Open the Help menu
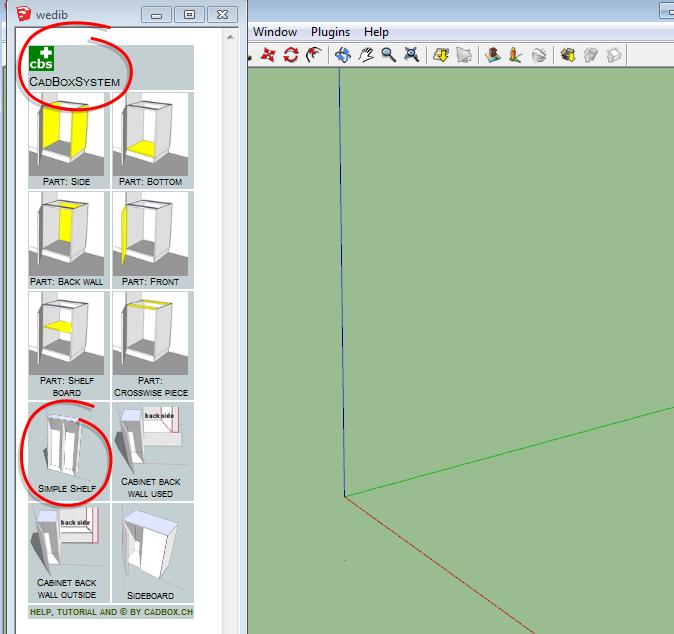Image resolution: width=674 pixels, height=634 pixels. click(x=376, y=32)
